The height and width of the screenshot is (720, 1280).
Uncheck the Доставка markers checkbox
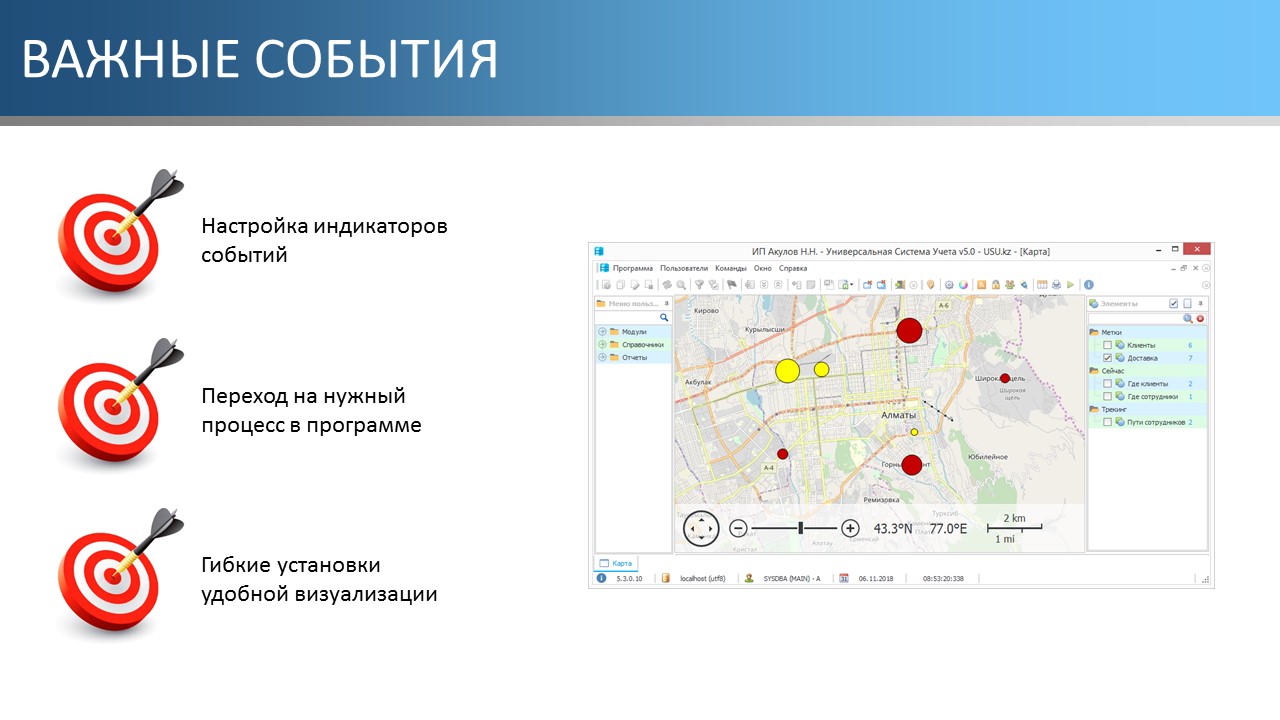(1107, 358)
